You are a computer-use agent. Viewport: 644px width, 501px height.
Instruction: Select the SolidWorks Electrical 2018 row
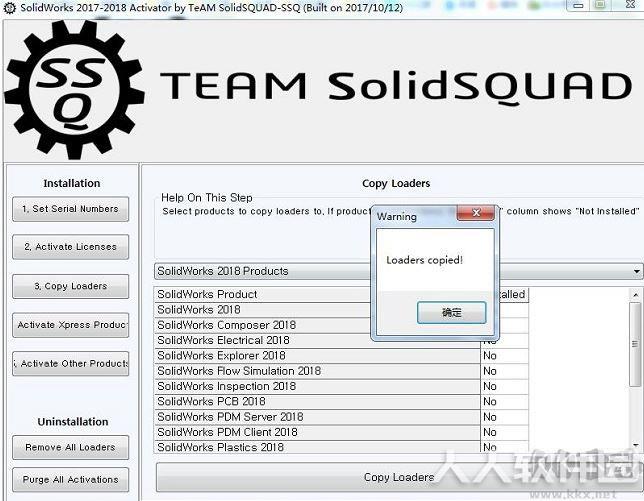tap(317, 340)
